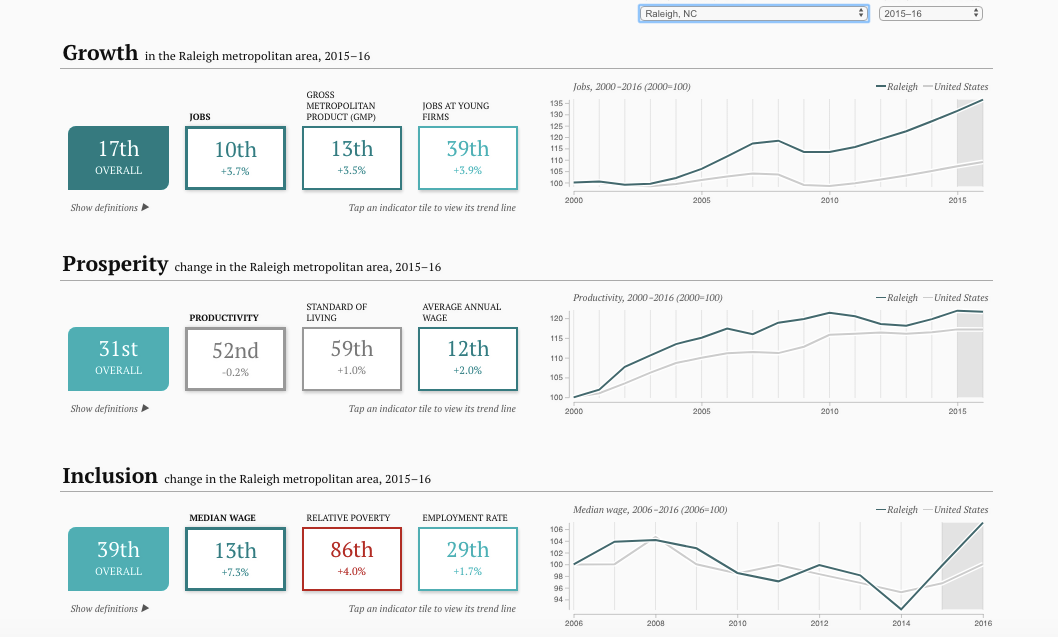Open the 2015–16 year range dropdown

pyautogui.click(x=930, y=13)
